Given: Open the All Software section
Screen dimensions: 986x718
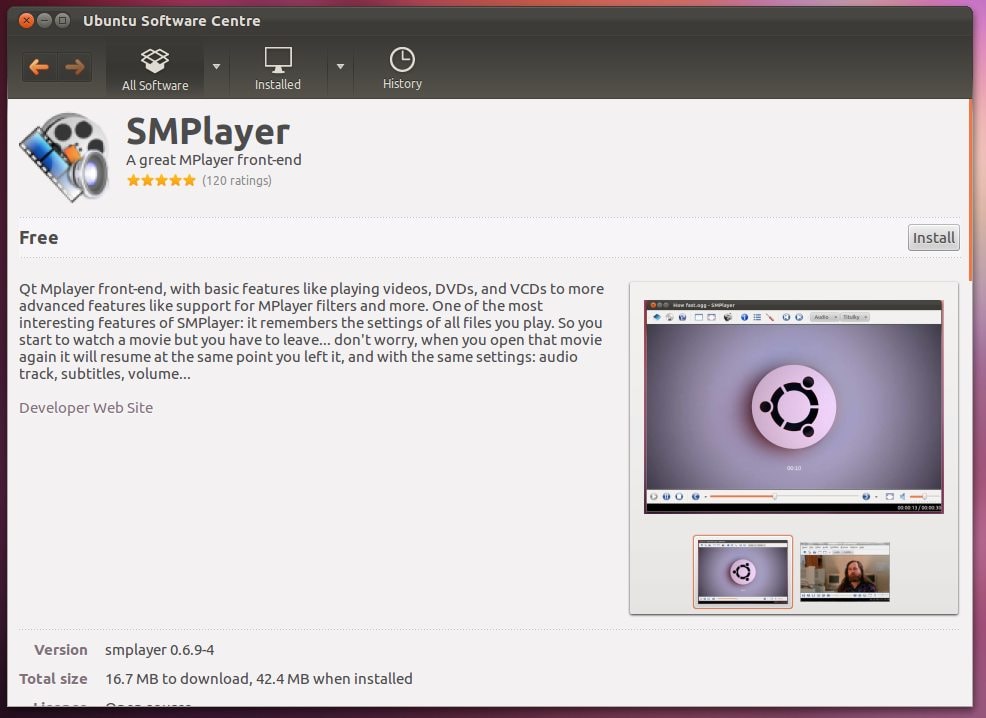Looking at the screenshot, I should coord(155,69).
